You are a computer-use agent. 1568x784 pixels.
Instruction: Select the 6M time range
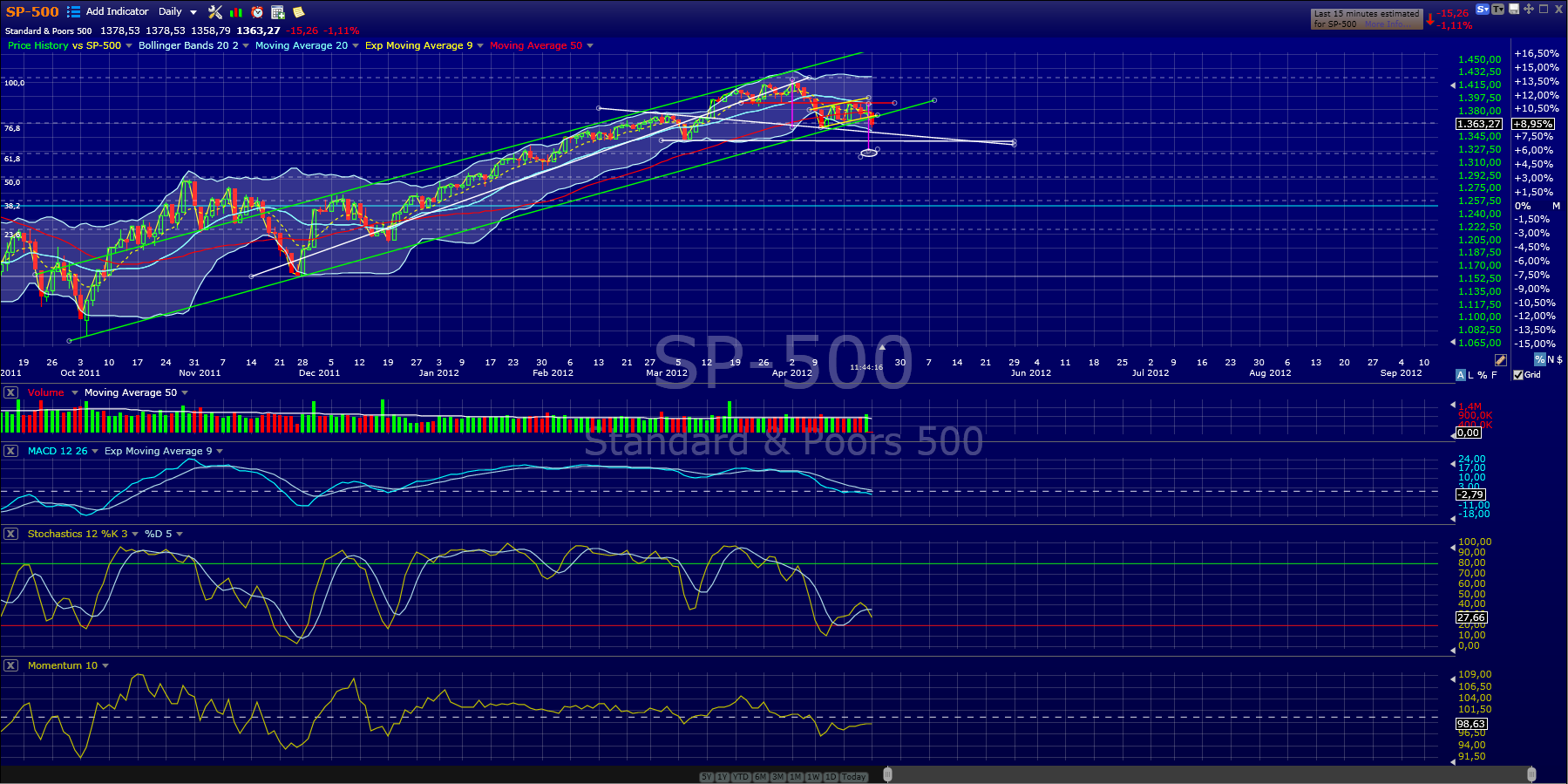coord(761,777)
